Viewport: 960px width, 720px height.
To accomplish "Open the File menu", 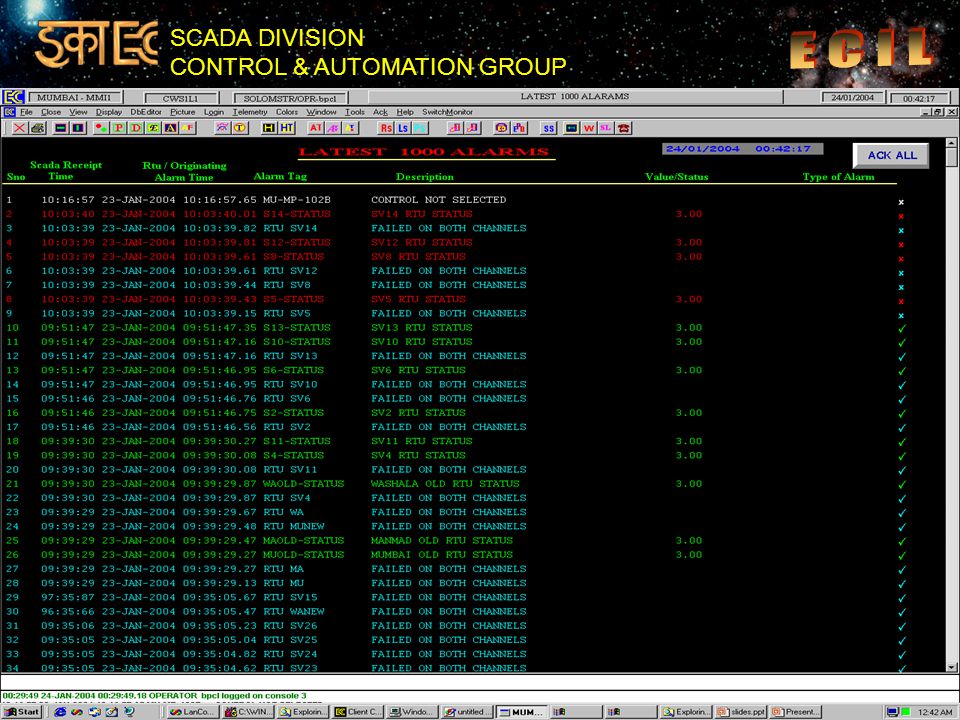I will click(26, 112).
